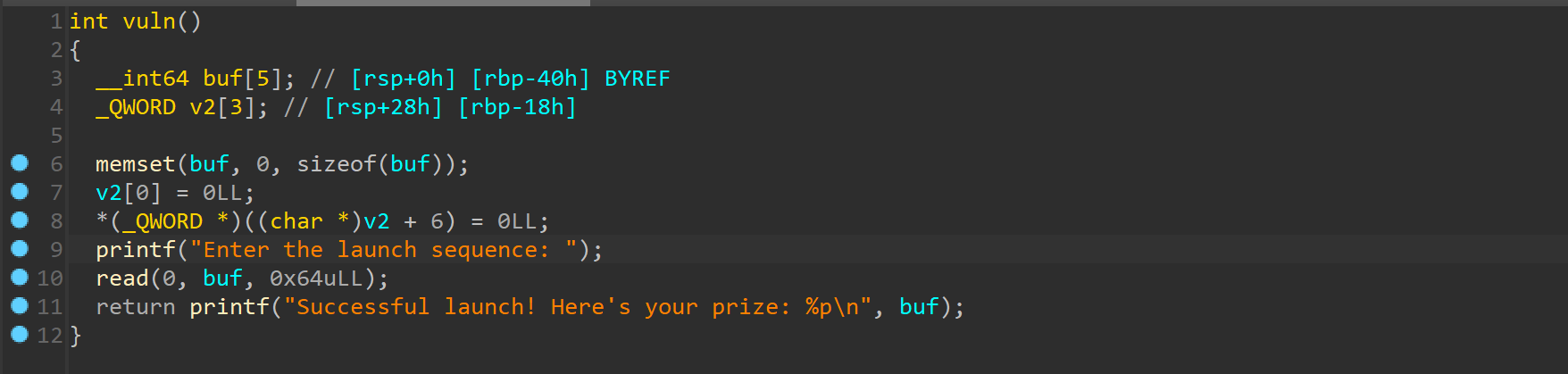Click the v2 variable declaration on line 4
The height and width of the screenshot is (374, 1568).
pos(203,107)
